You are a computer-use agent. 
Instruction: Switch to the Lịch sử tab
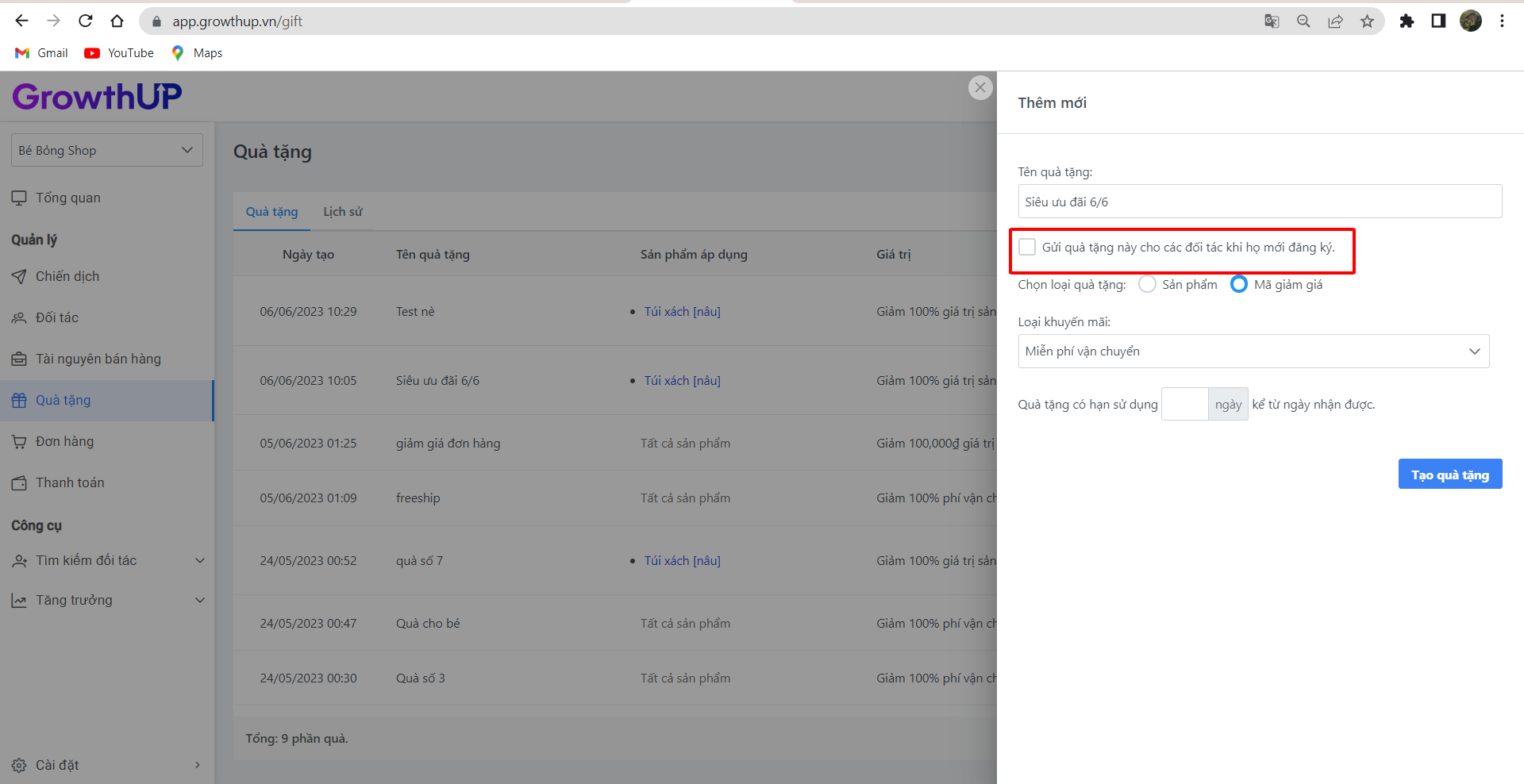[x=343, y=212]
